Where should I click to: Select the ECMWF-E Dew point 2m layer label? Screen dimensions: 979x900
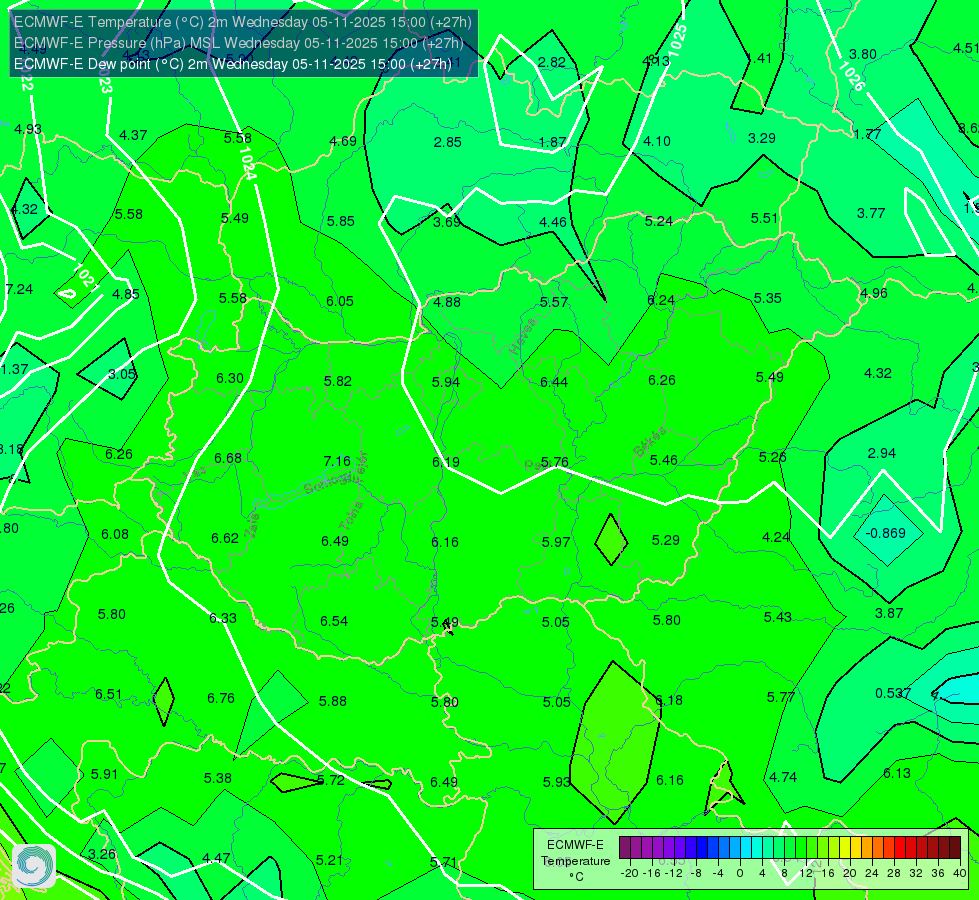point(233,64)
